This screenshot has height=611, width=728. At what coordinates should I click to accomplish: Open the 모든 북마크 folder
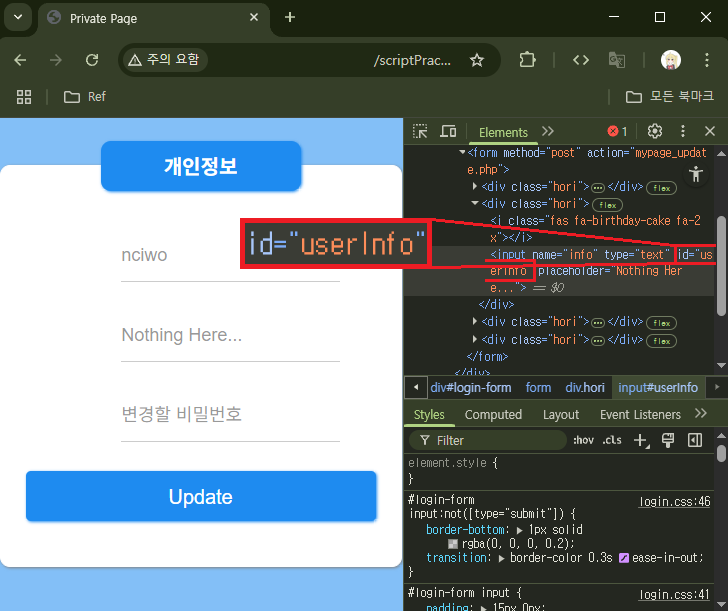coord(670,97)
